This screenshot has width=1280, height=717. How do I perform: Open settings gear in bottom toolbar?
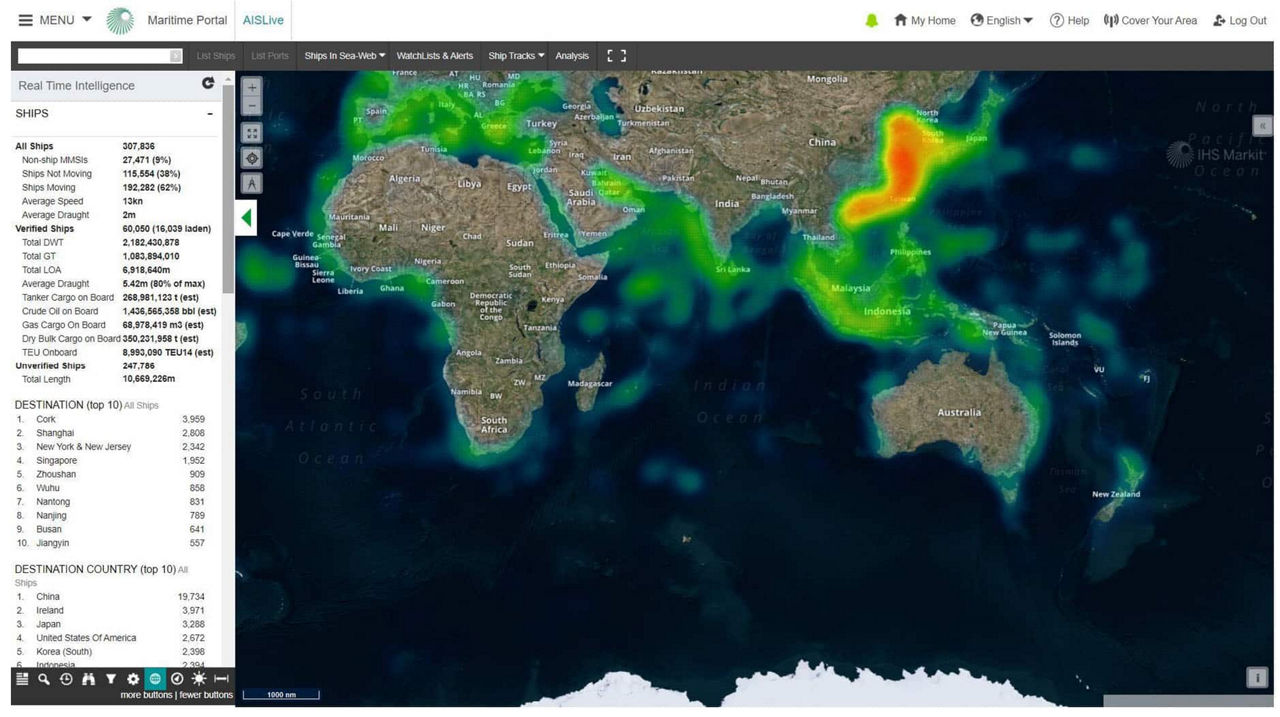coord(133,679)
